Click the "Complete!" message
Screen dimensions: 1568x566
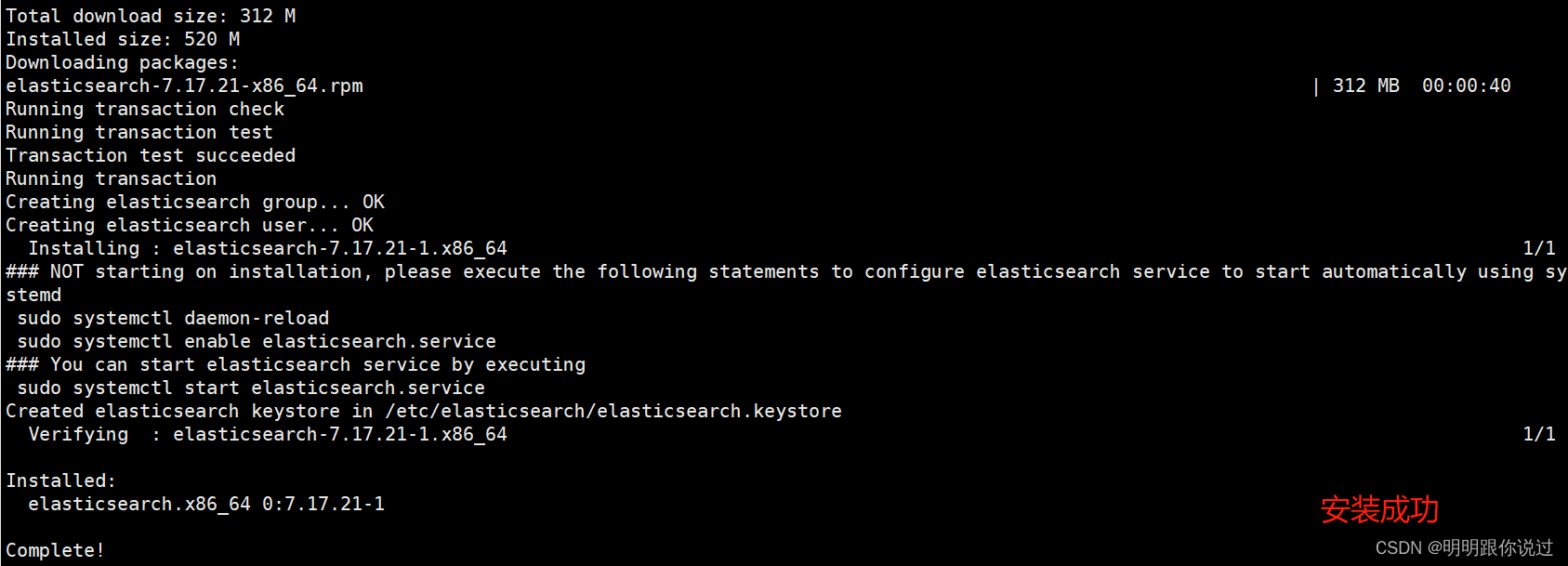pyautogui.click(x=55, y=550)
